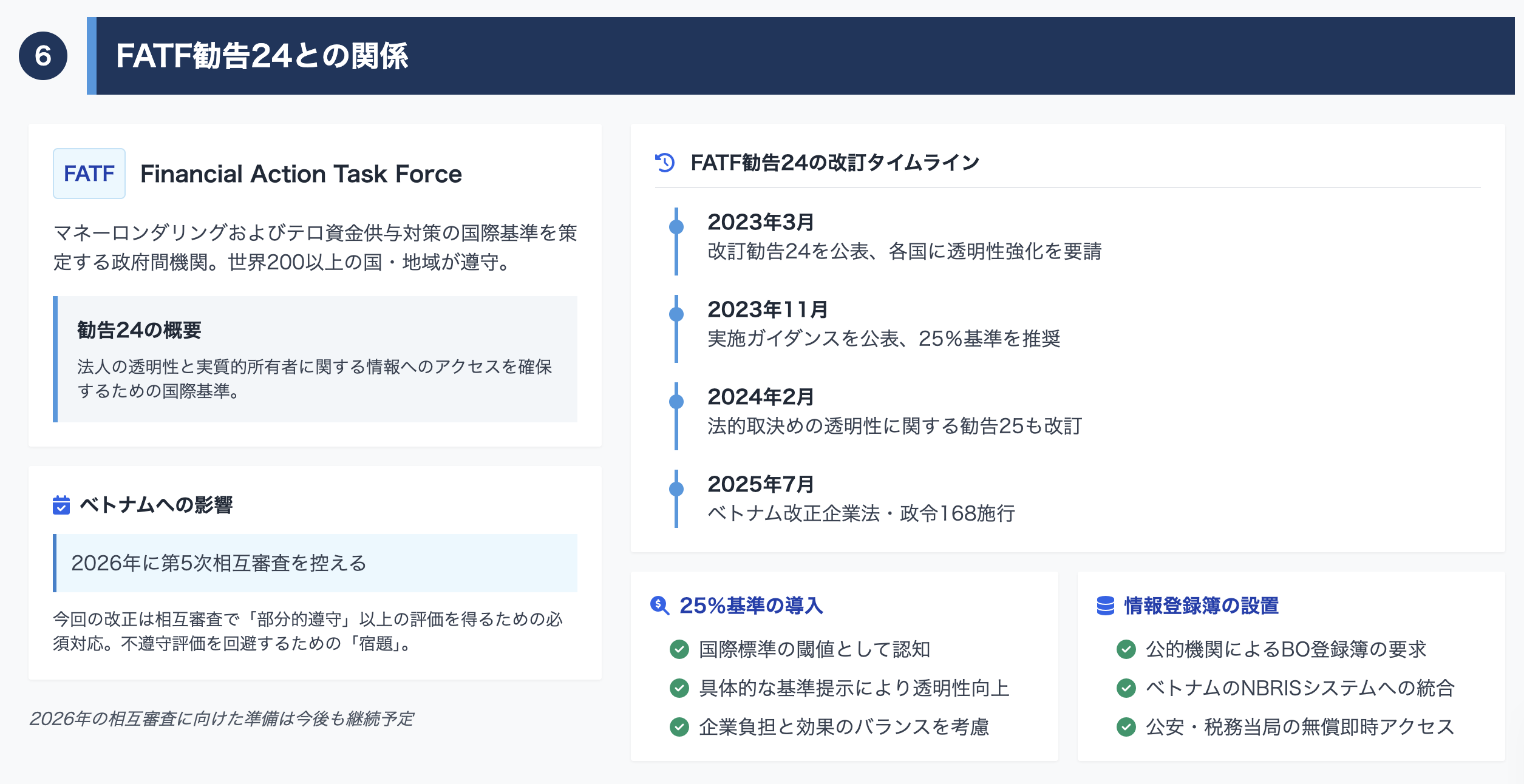Click check icon next to 公安・税務当局の無償即時アクセス
The width and height of the screenshot is (1524, 784).
coord(1126,727)
